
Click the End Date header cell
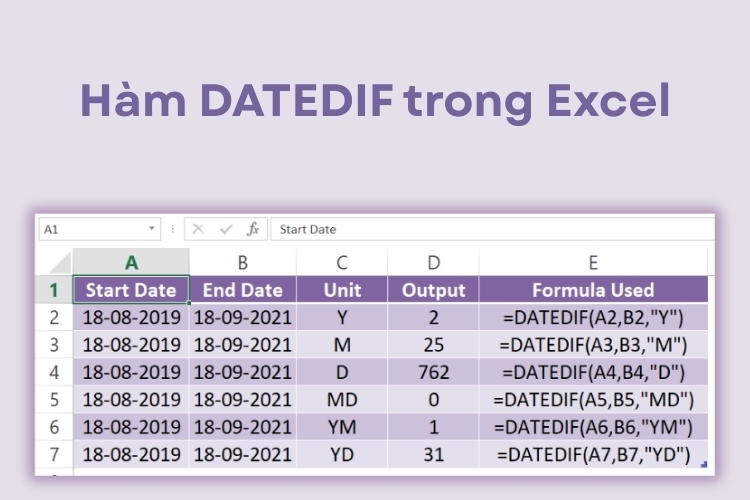(243, 290)
